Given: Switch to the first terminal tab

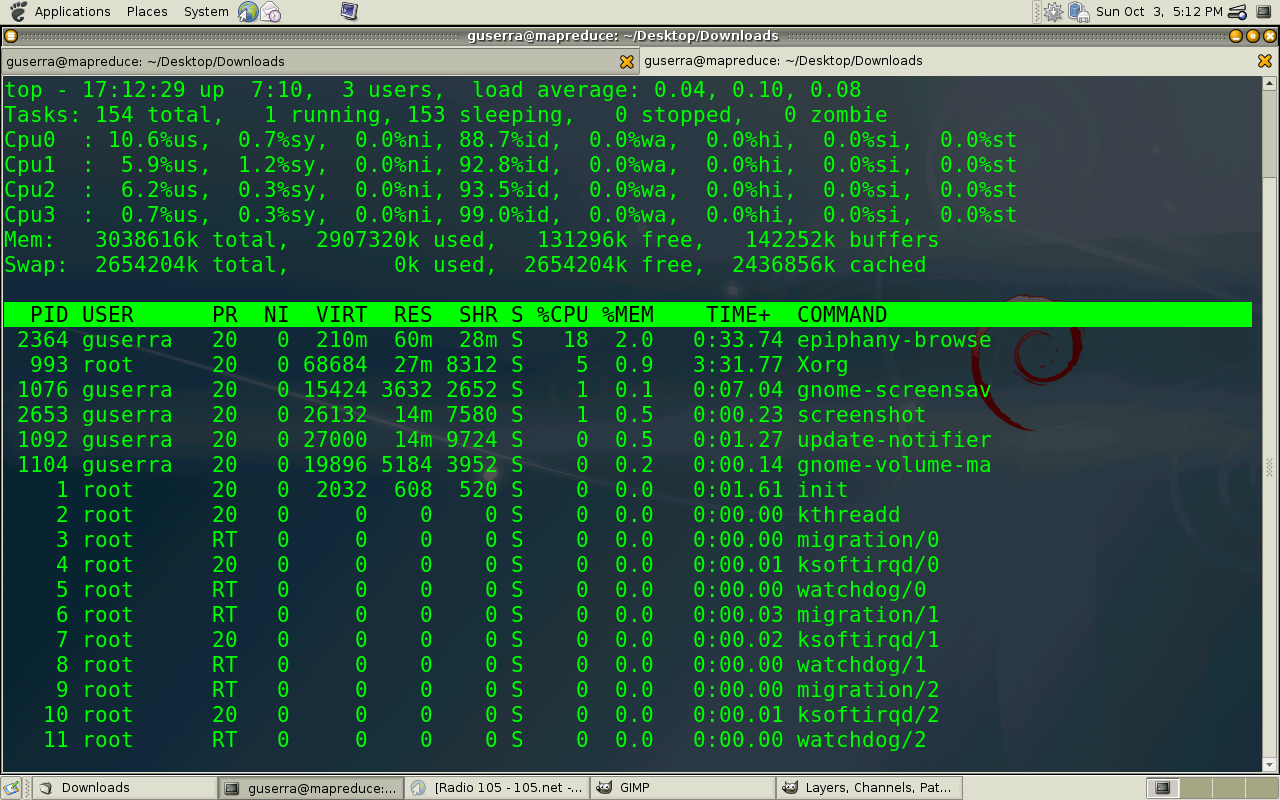Looking at the screenshot, I should [300, 61].
